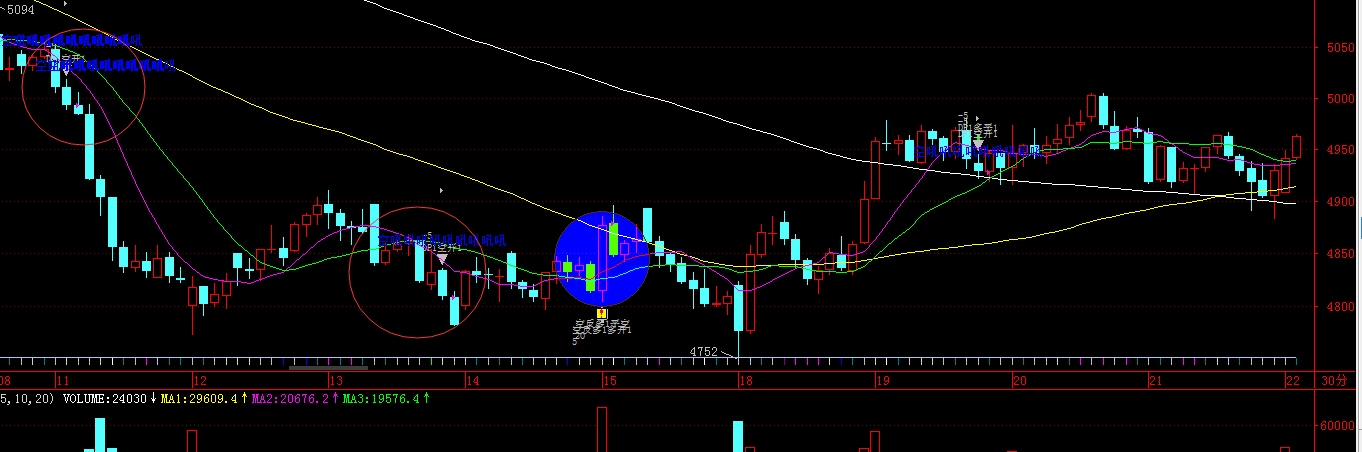This screenshot has height=452, width=1362.
Task: Click the 4850 price axis label
Action: (x=1341, y=254)
